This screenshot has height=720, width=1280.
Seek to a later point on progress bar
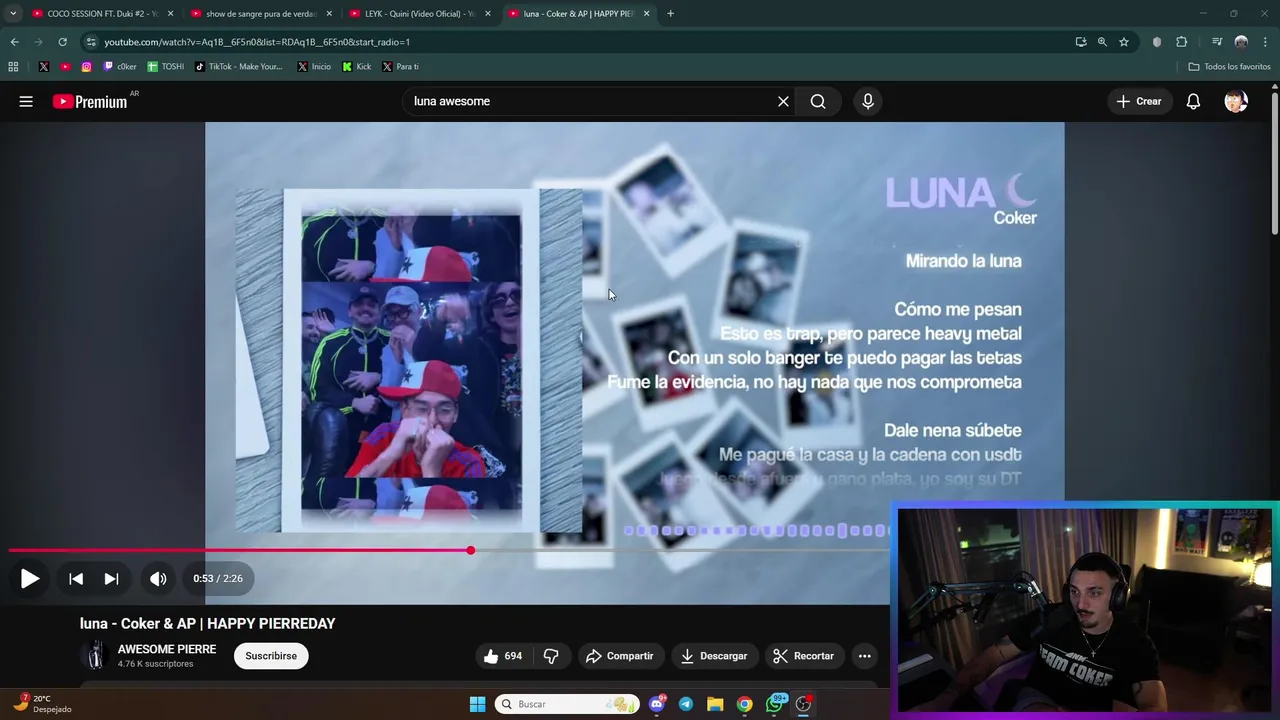pos(680,550)
